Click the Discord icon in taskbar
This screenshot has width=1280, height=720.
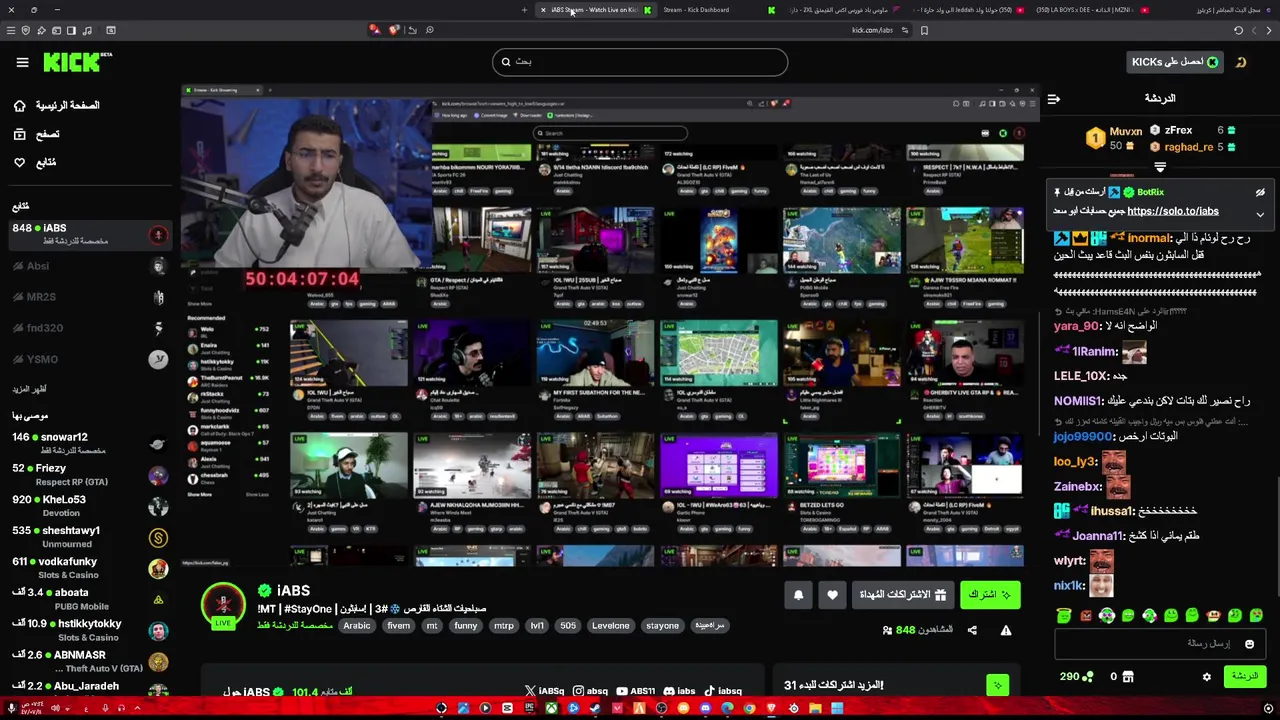(x=705, y=709)
